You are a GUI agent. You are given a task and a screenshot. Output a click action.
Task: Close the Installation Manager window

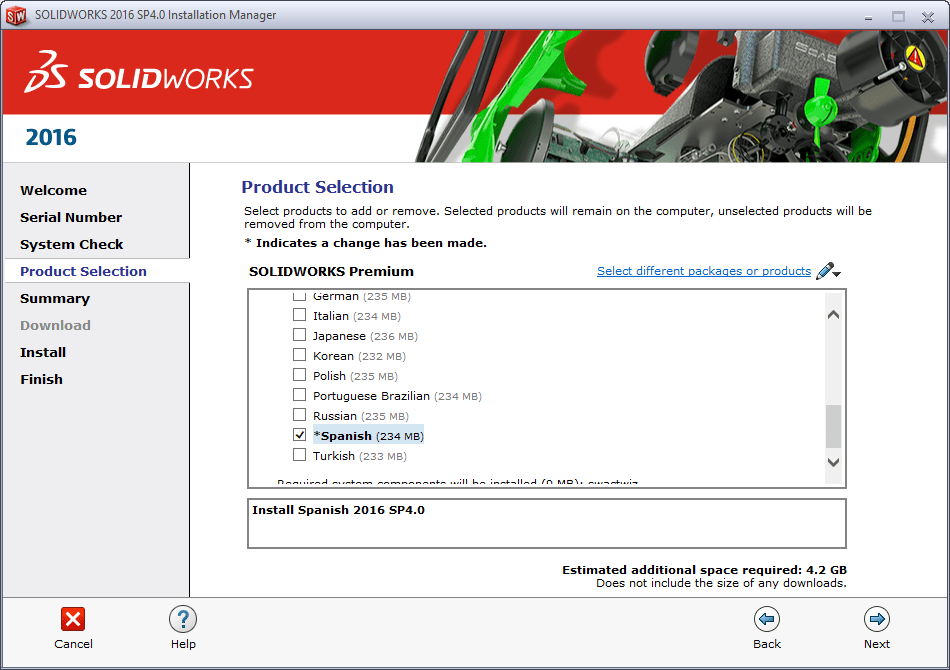click(928, 17)
